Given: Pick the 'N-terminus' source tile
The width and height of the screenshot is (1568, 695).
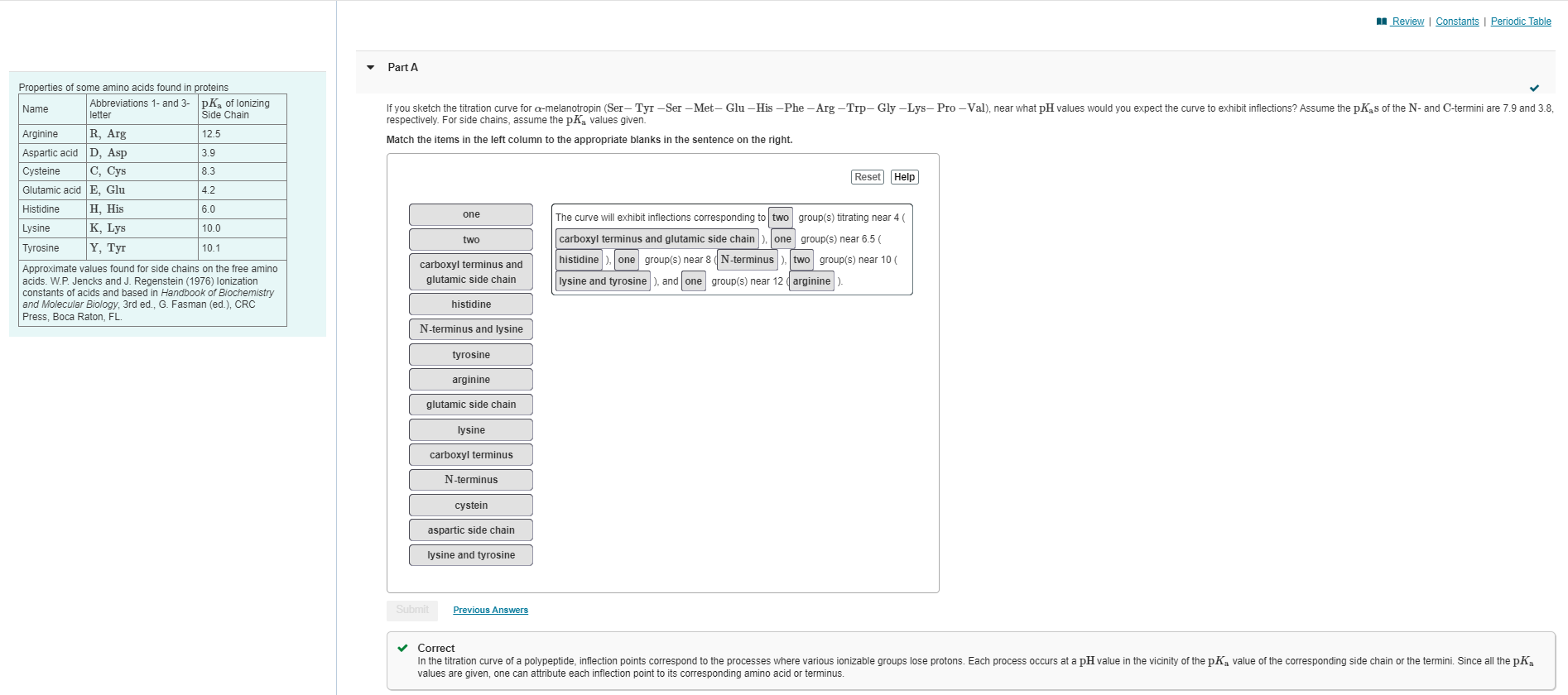Looking at the screenshot, I should click(x=471, y=480).
